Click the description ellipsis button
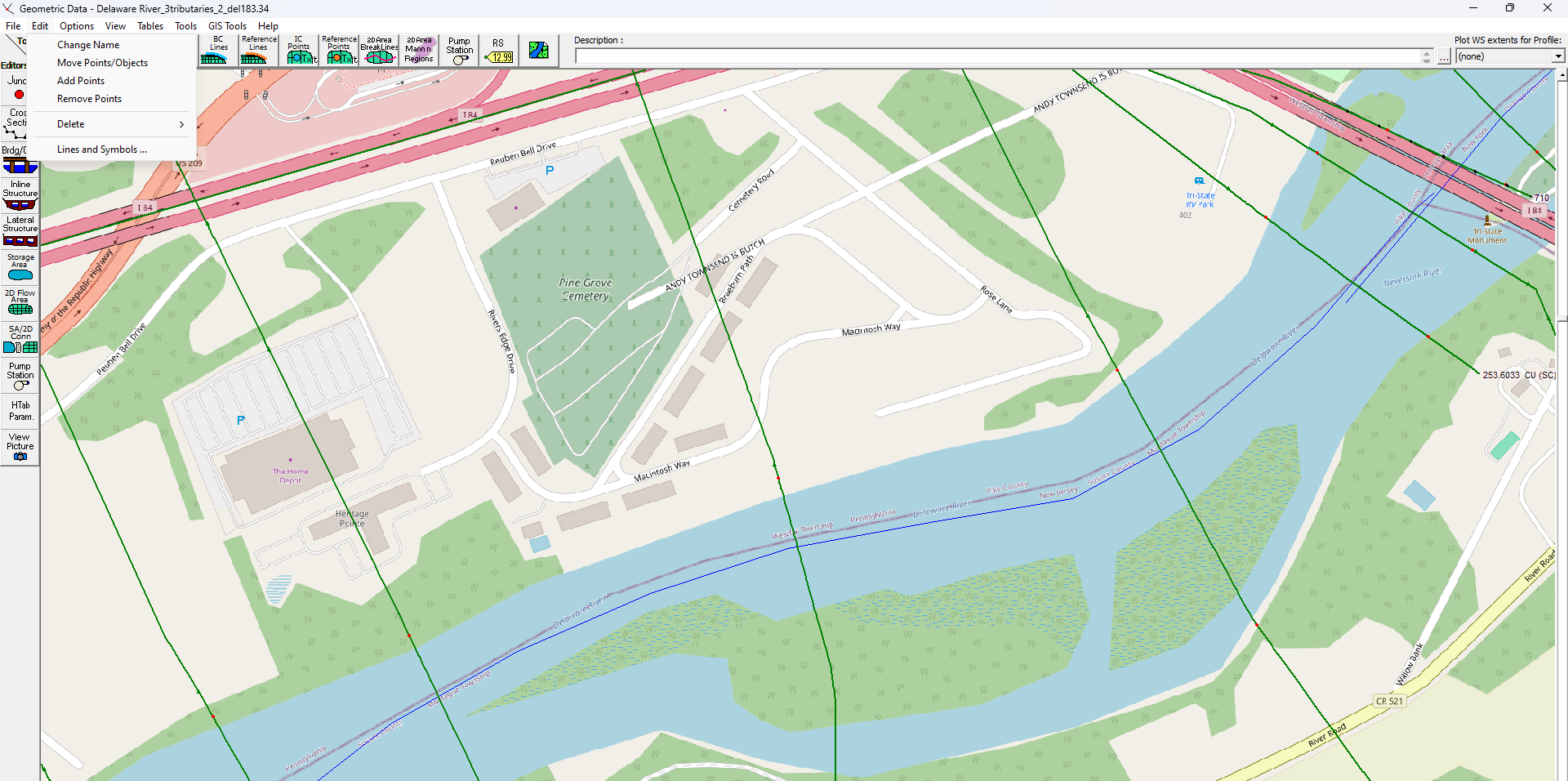The width and height of the screenshot is (1568, 781). coord(1444,56)
